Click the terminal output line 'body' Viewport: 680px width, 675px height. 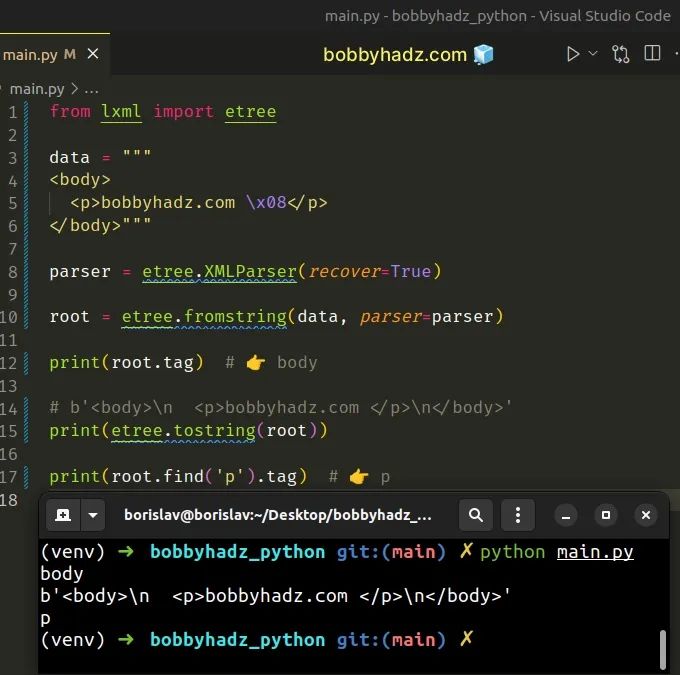[61, 574]
